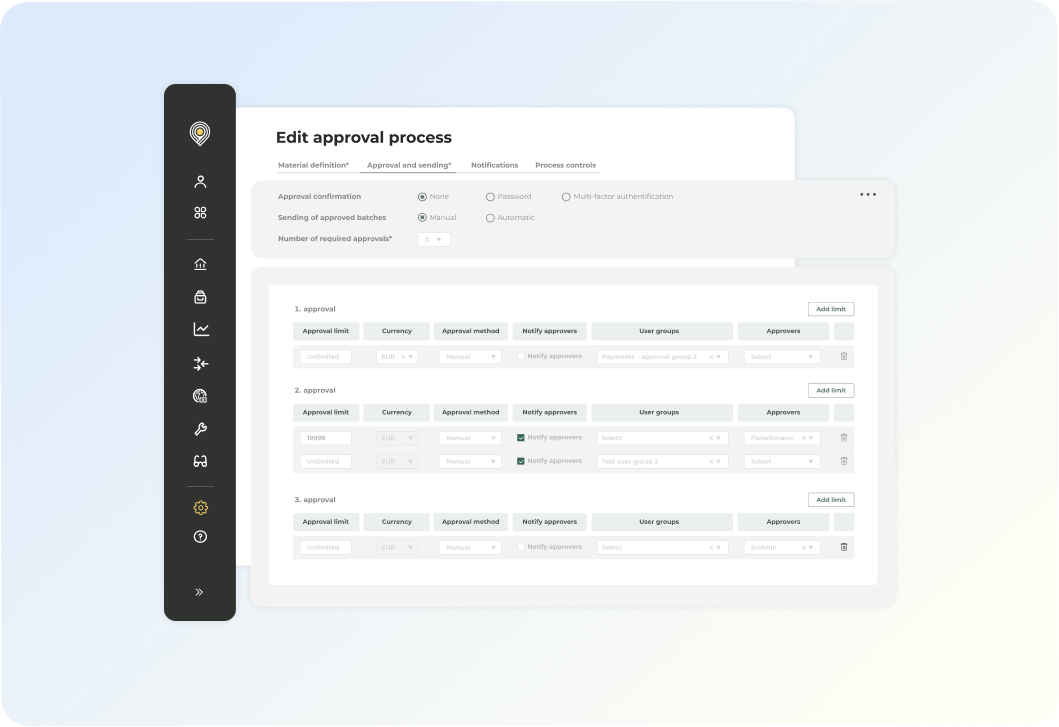Add limit to 1. approval
The width and height of the screenshot is (1059, 727).
click(x=831, y=309)
